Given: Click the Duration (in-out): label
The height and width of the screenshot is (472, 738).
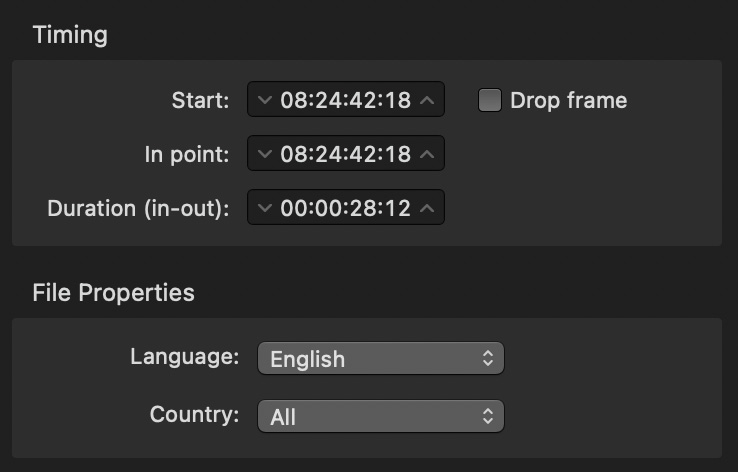Looking at the screenshot, I should coord(138,208).
